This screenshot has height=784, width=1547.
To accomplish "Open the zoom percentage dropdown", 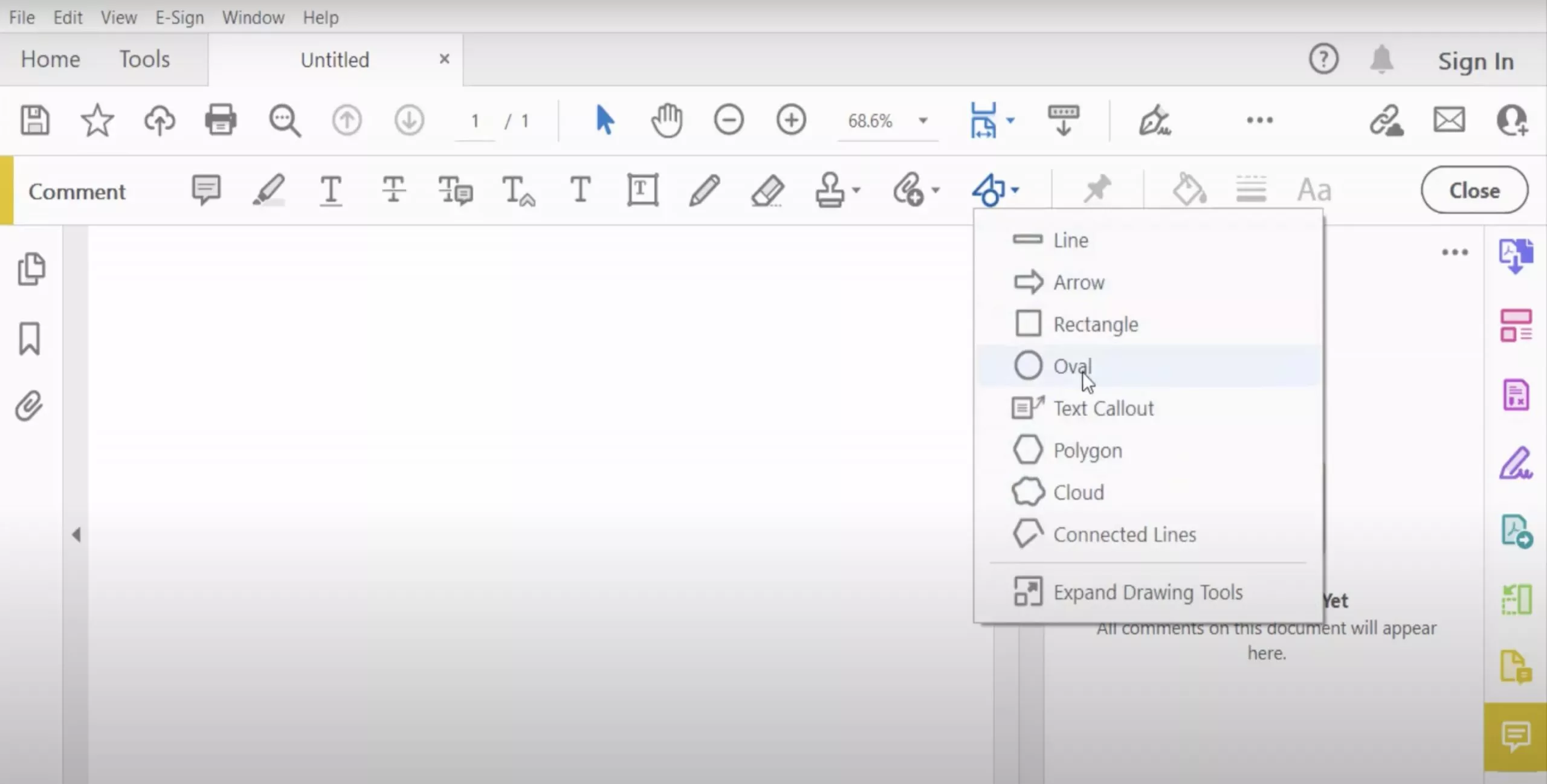I will pyautogui.click(x=923, y=121).
